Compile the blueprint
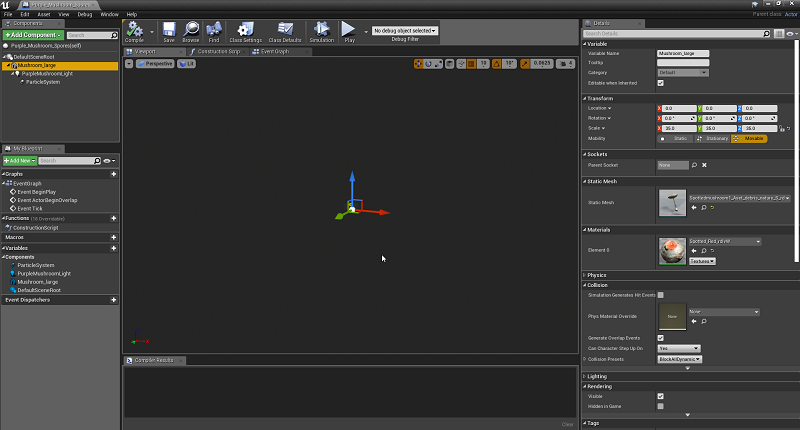The image size is (800, 430). point(135,32)
